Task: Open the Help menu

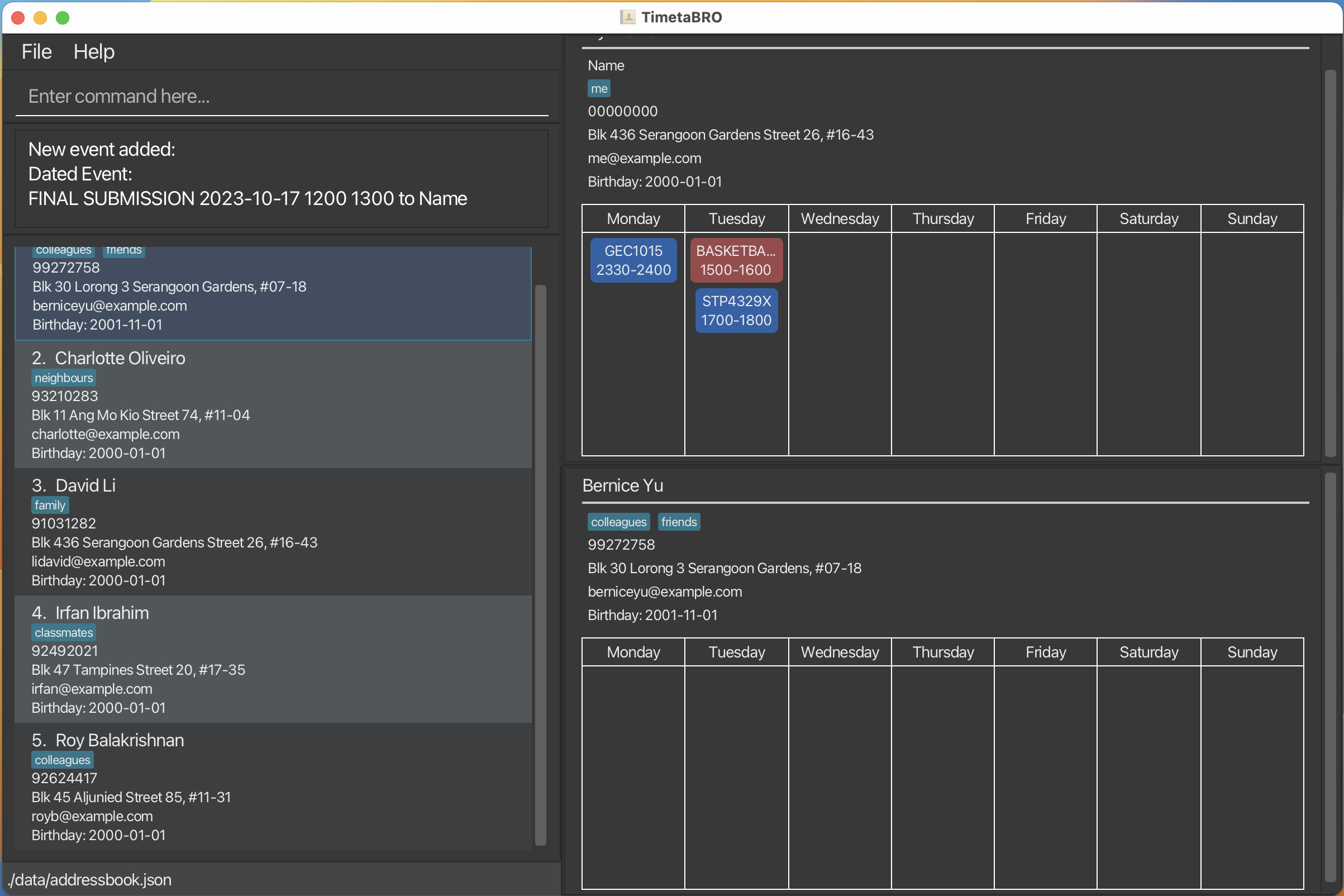Action: [x=94, y=52]
